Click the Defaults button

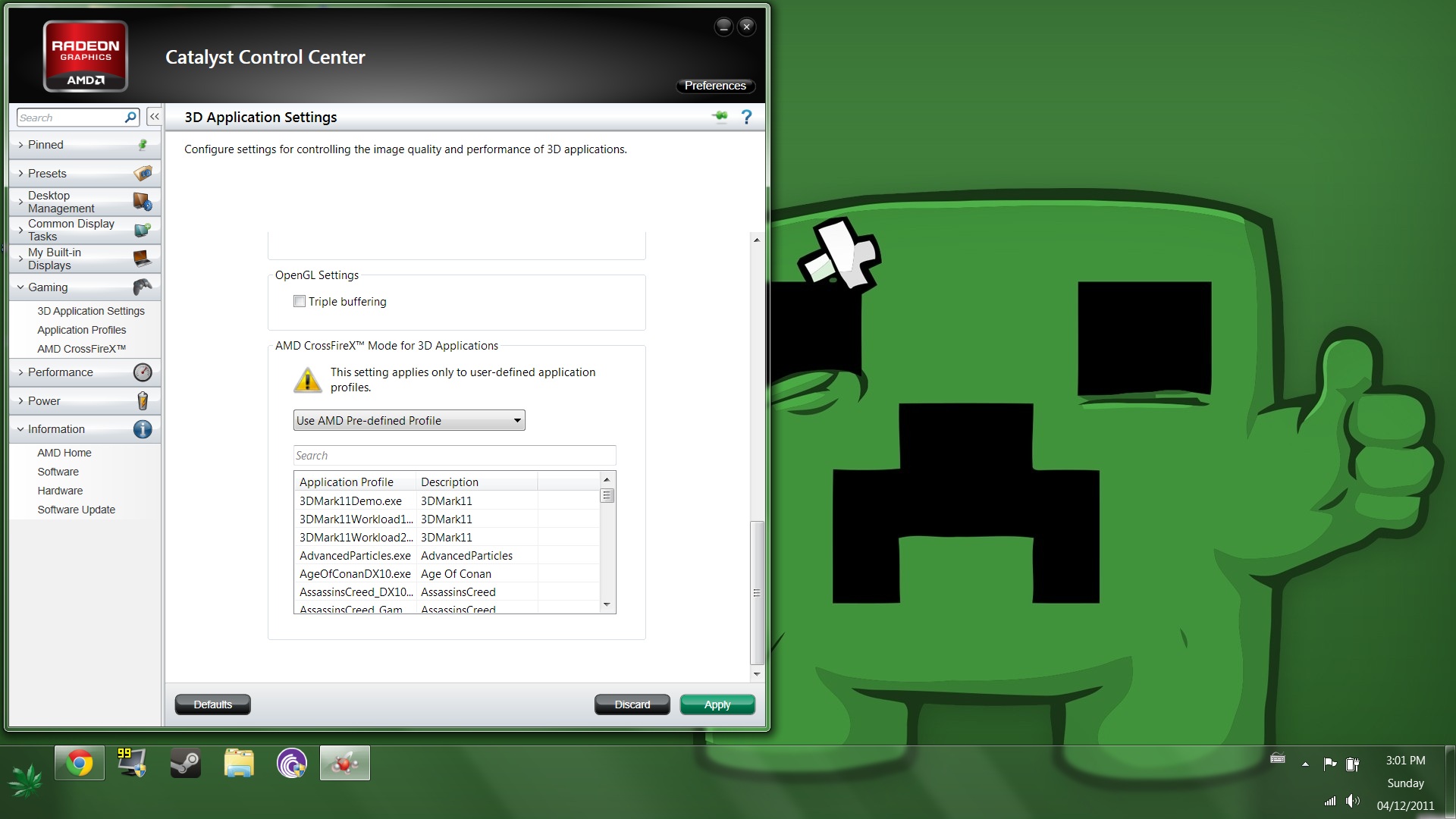(x=212, y=704)
